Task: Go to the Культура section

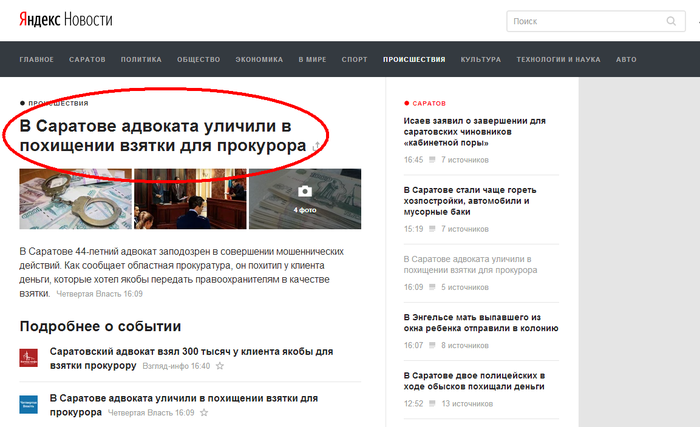Action: (x=481, y=59)
